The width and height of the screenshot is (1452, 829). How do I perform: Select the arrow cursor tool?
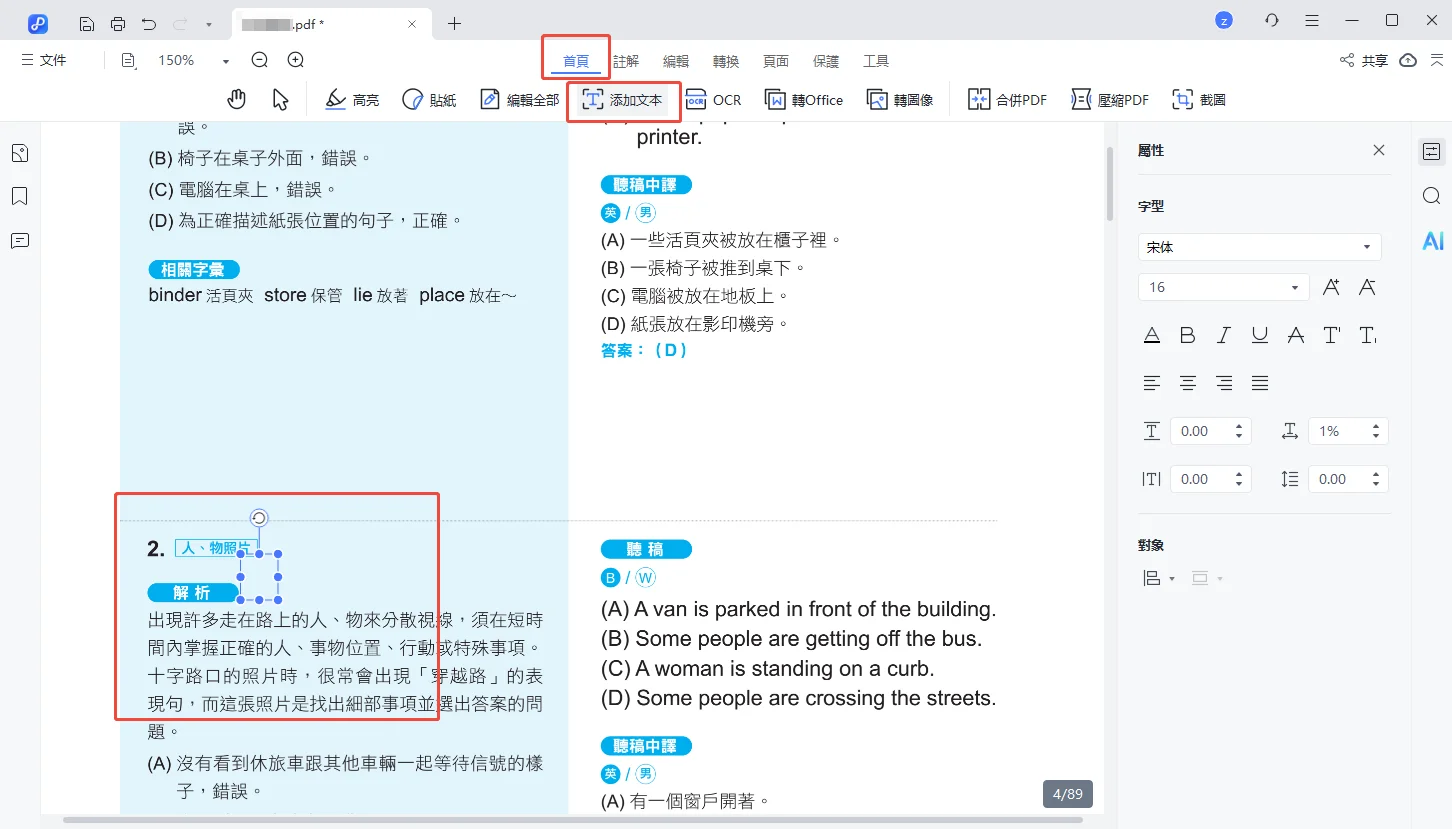[280, 99]
